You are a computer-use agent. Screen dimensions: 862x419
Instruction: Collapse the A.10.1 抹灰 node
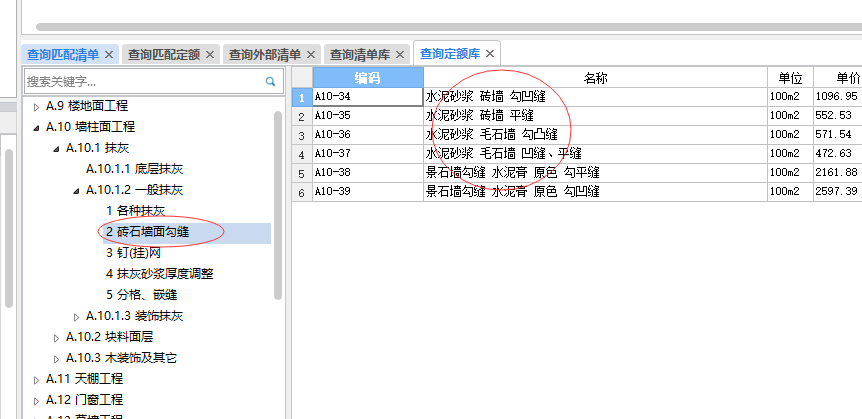click(x=56, y=148)
